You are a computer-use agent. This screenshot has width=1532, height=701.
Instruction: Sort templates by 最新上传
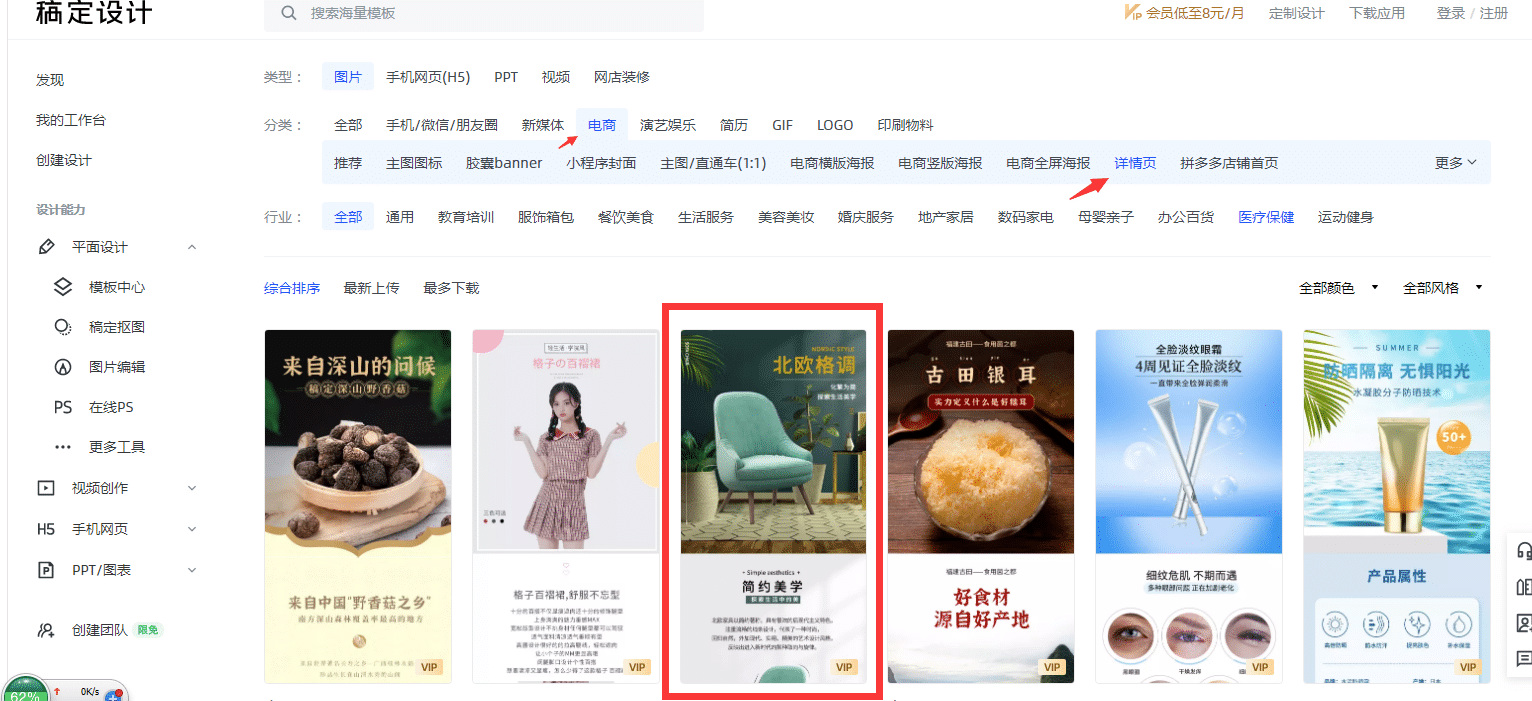pyautogui.click(x=371, y=288)
